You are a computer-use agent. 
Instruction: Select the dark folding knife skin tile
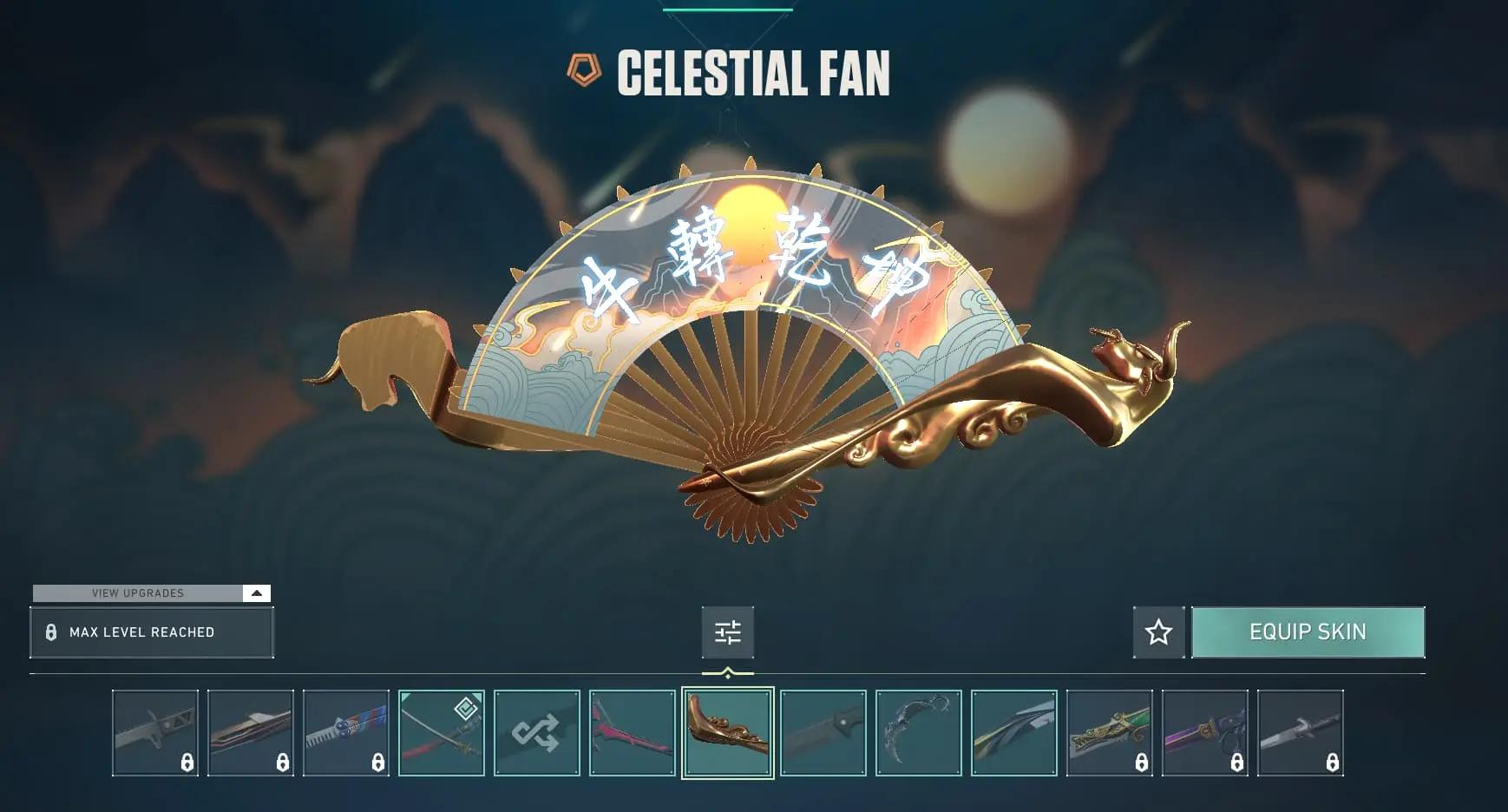tap(823, 733)
